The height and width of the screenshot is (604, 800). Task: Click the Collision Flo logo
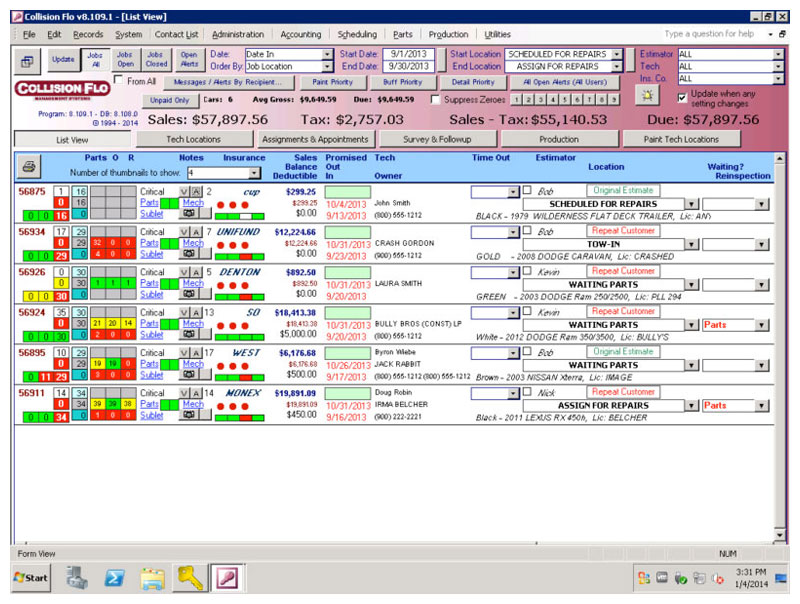(x=62, y=89)
